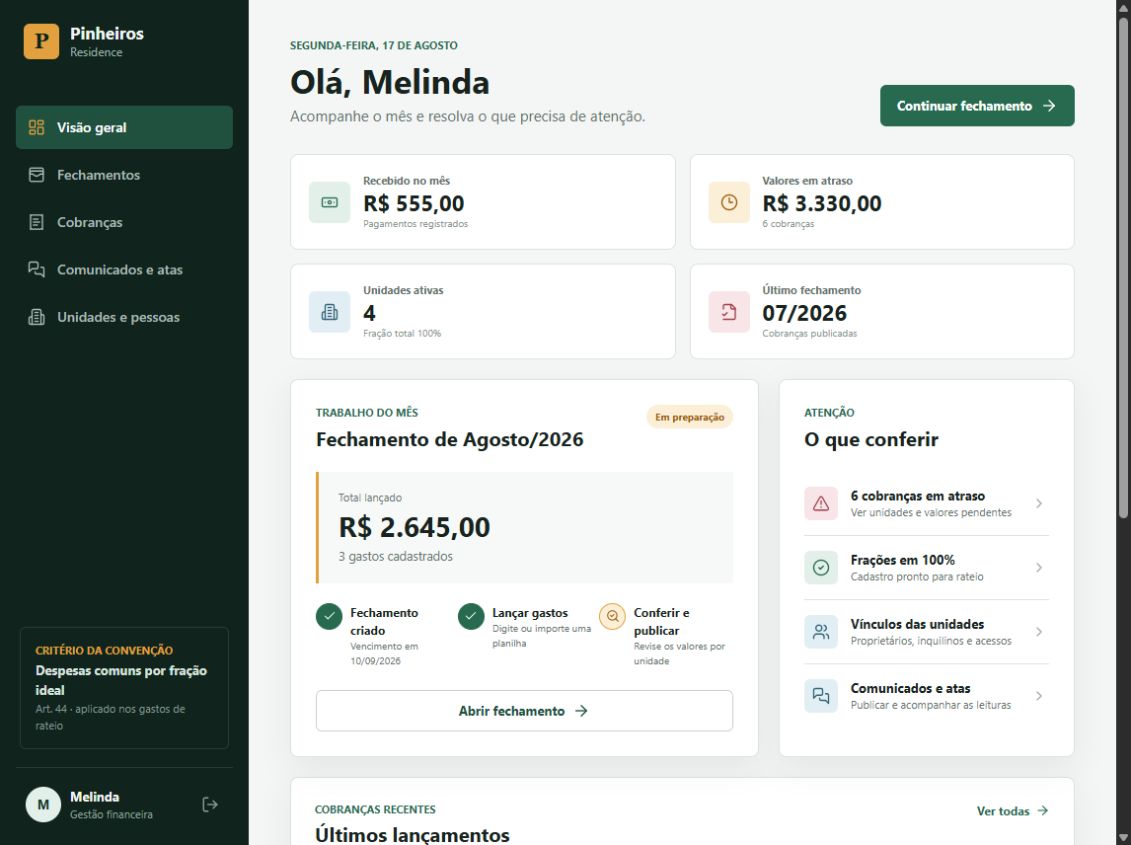Click the Fechamento de Agosto/2026 heading
1131x845 pixels.
coord(449,439)
